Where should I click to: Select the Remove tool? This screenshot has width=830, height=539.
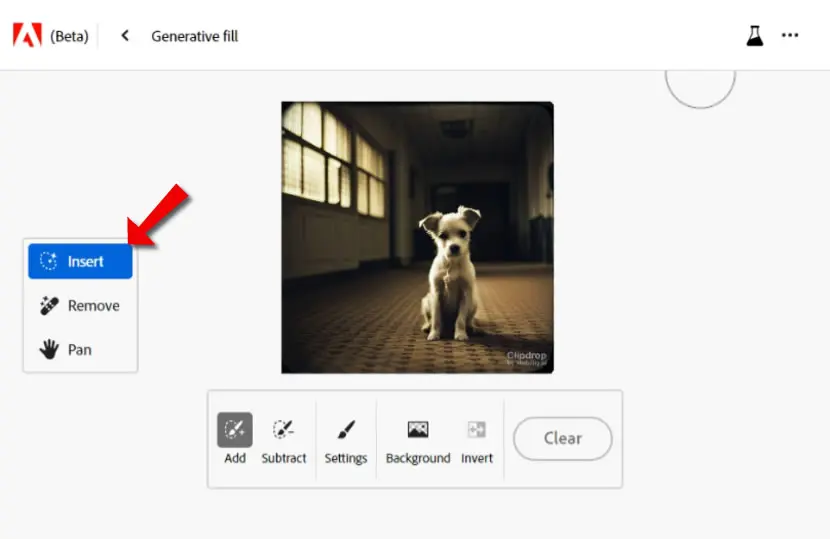click(80, 306)
